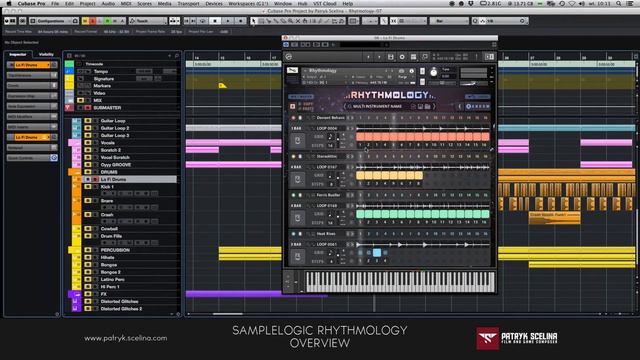Open the Transport menu
The height and width of the screenshot is (360, 640).
(189, 3)
